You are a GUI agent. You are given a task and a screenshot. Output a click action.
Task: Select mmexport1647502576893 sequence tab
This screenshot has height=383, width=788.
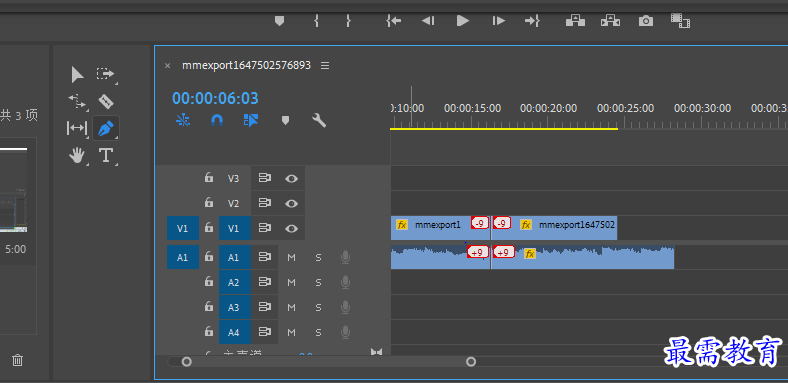click(x=246, y=65)
